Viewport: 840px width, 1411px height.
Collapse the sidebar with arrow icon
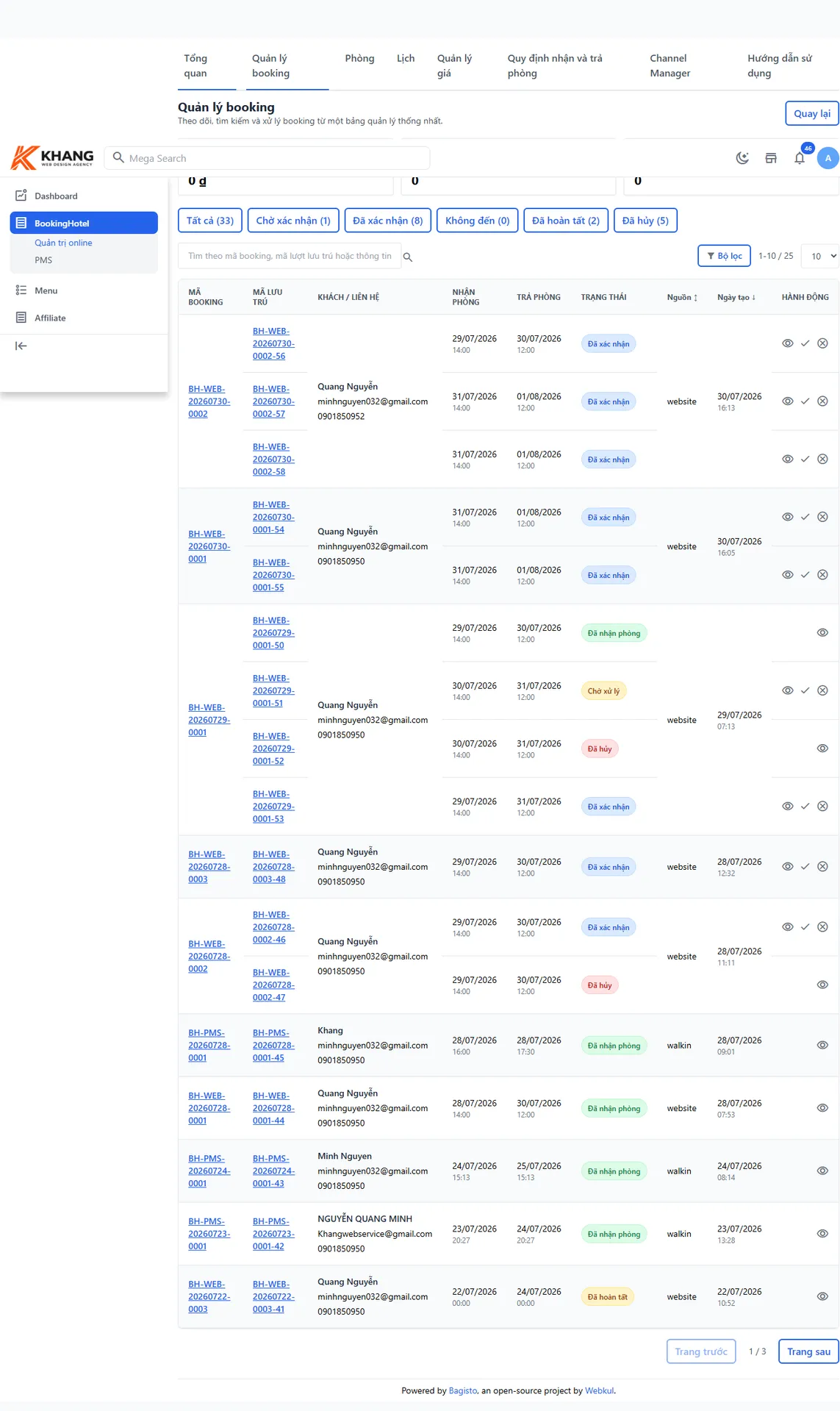(x=21, y=346)
